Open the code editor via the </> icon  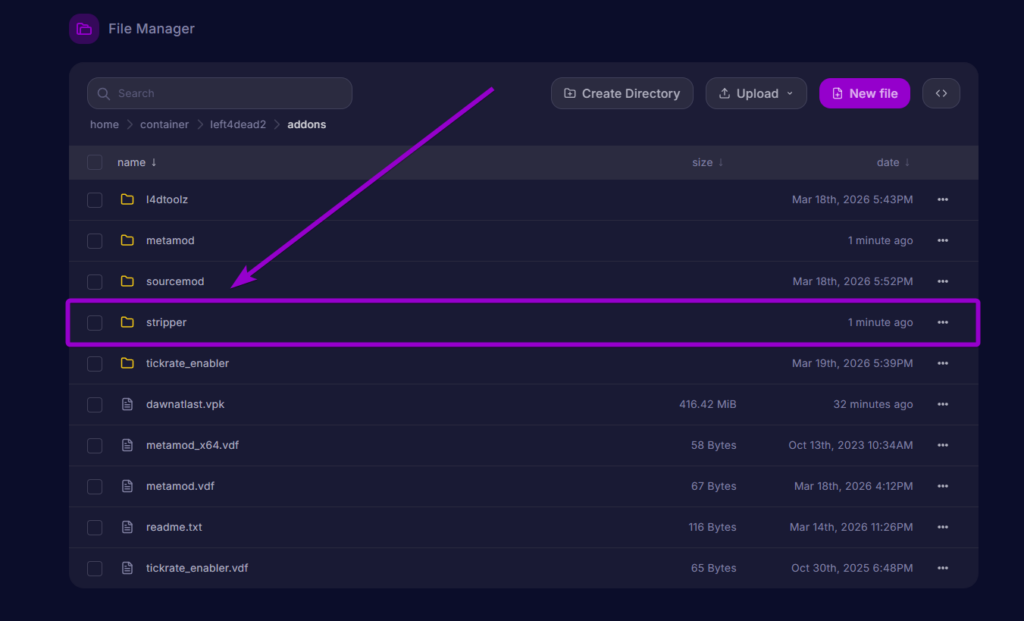(940, 92)
